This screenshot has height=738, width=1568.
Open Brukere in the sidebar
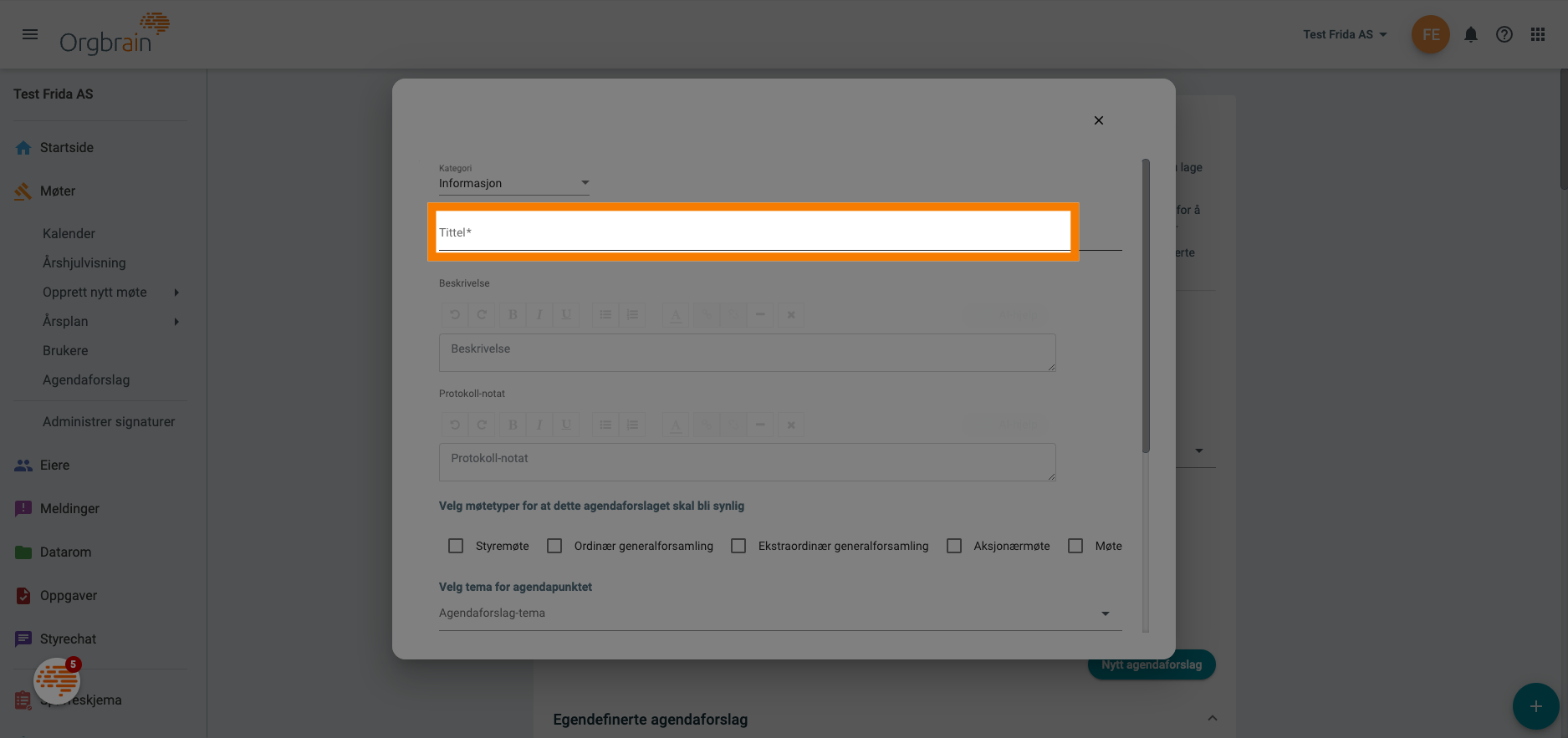click(65, 351)
